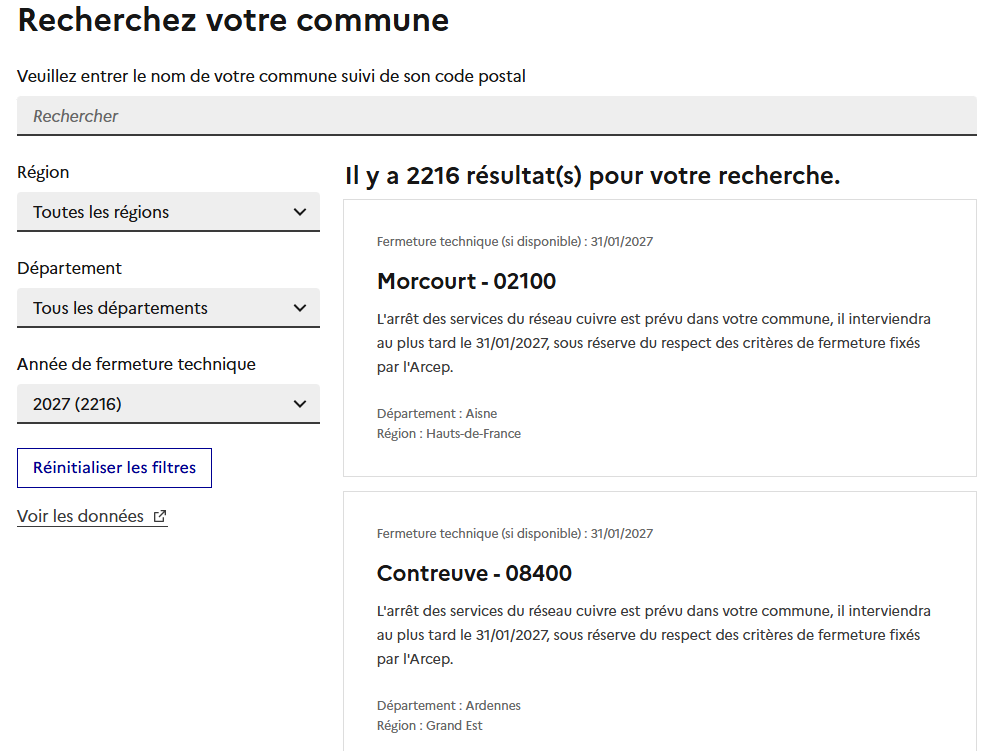The height and width of the screenshot is (751, 997).
Task: Open the Morcourt - 02100 result title
Action: (x=466, y=281)
